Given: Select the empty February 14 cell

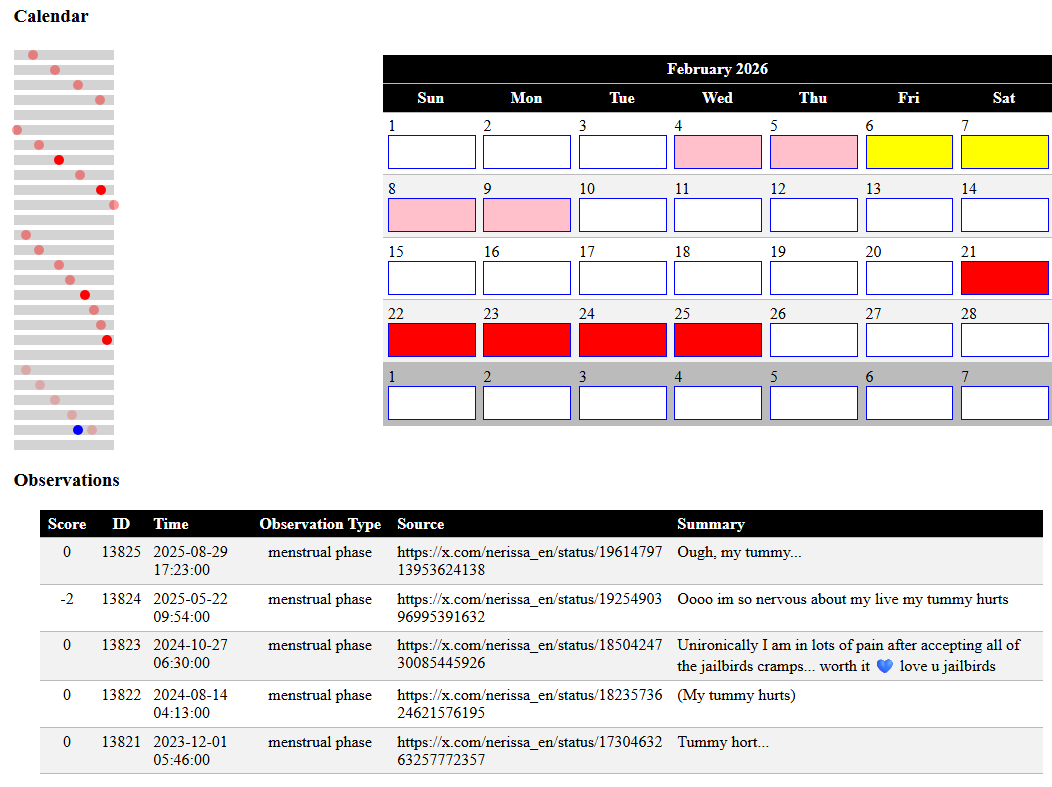Looking at the screenshot, I should tap(1004, 215).
